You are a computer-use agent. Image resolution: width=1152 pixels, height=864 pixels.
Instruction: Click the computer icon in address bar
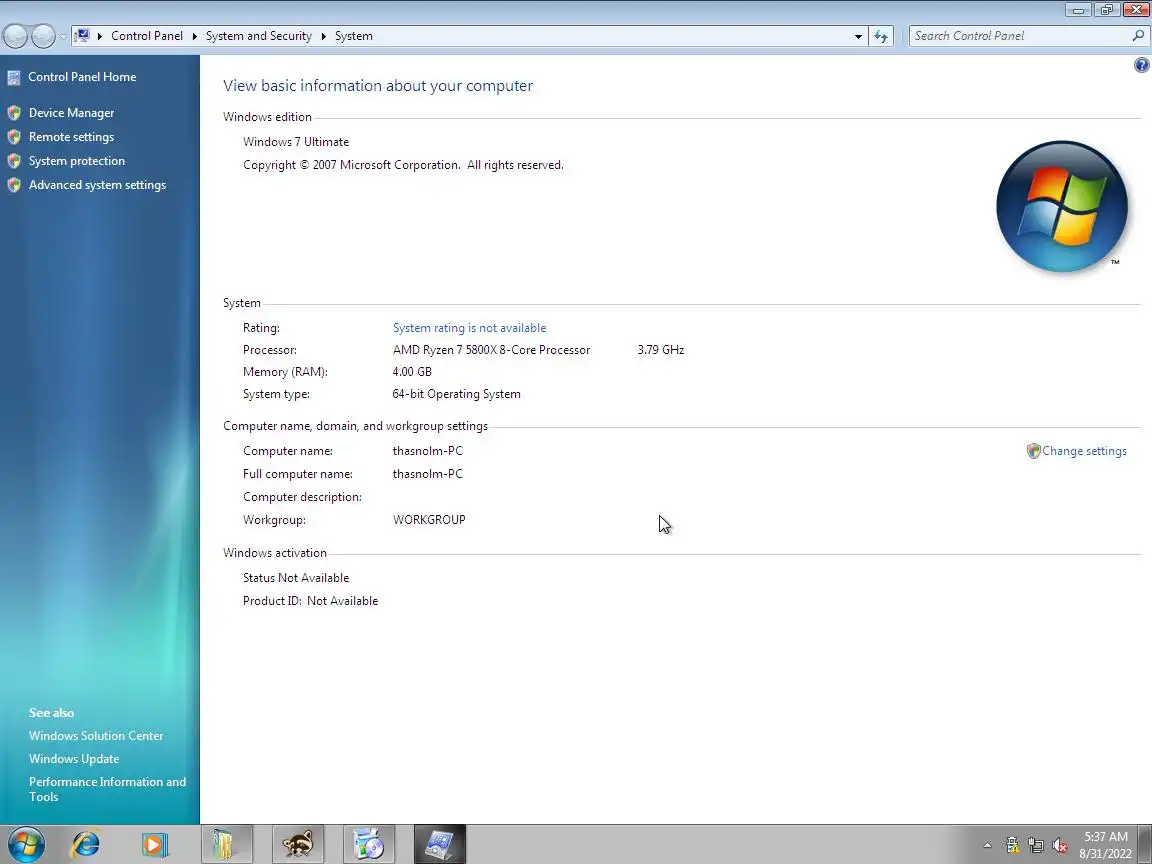(82, 35)
